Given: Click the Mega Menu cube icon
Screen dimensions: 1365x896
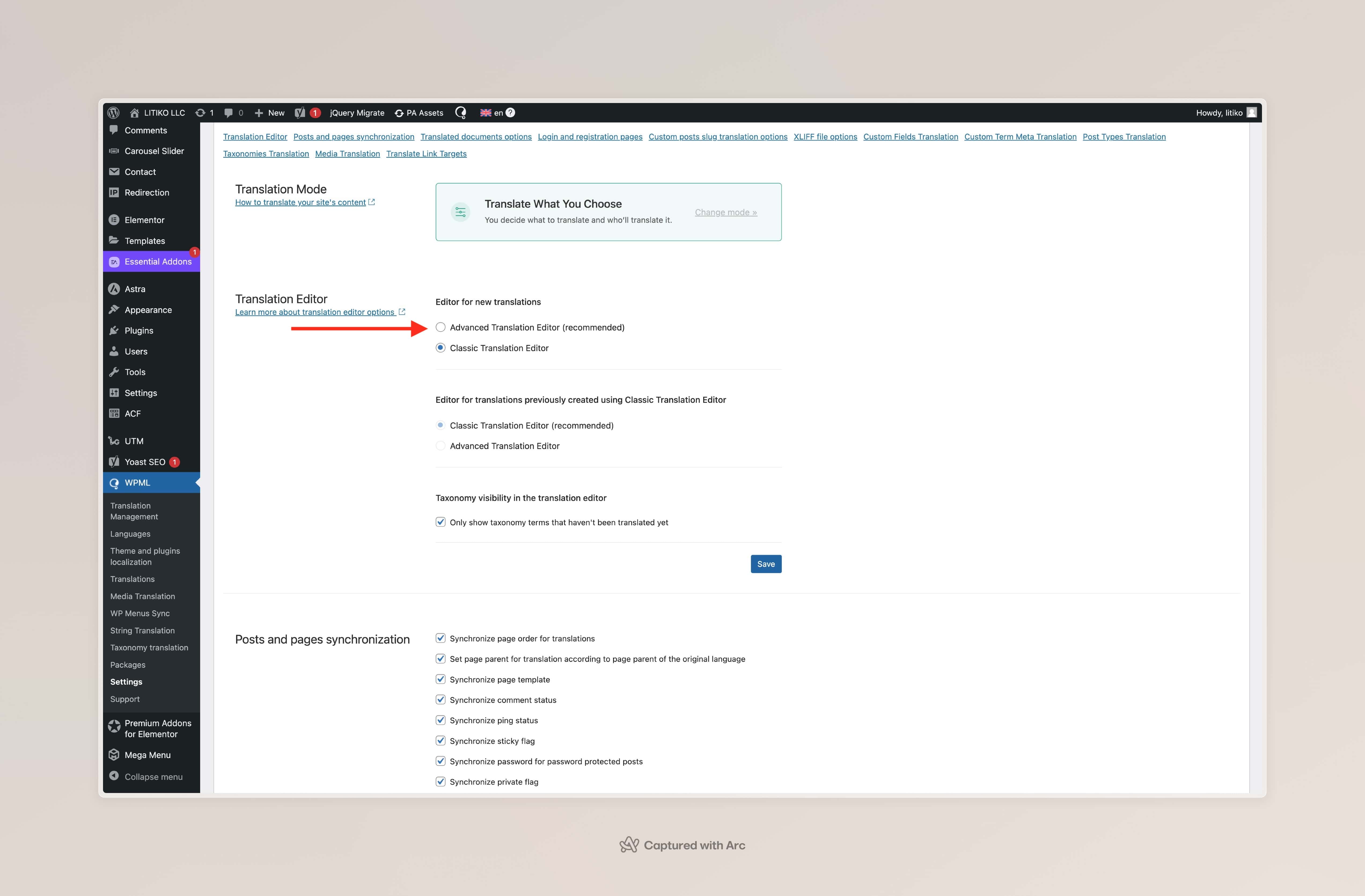Looking at the screenshot, I should (x=114, y=755).
